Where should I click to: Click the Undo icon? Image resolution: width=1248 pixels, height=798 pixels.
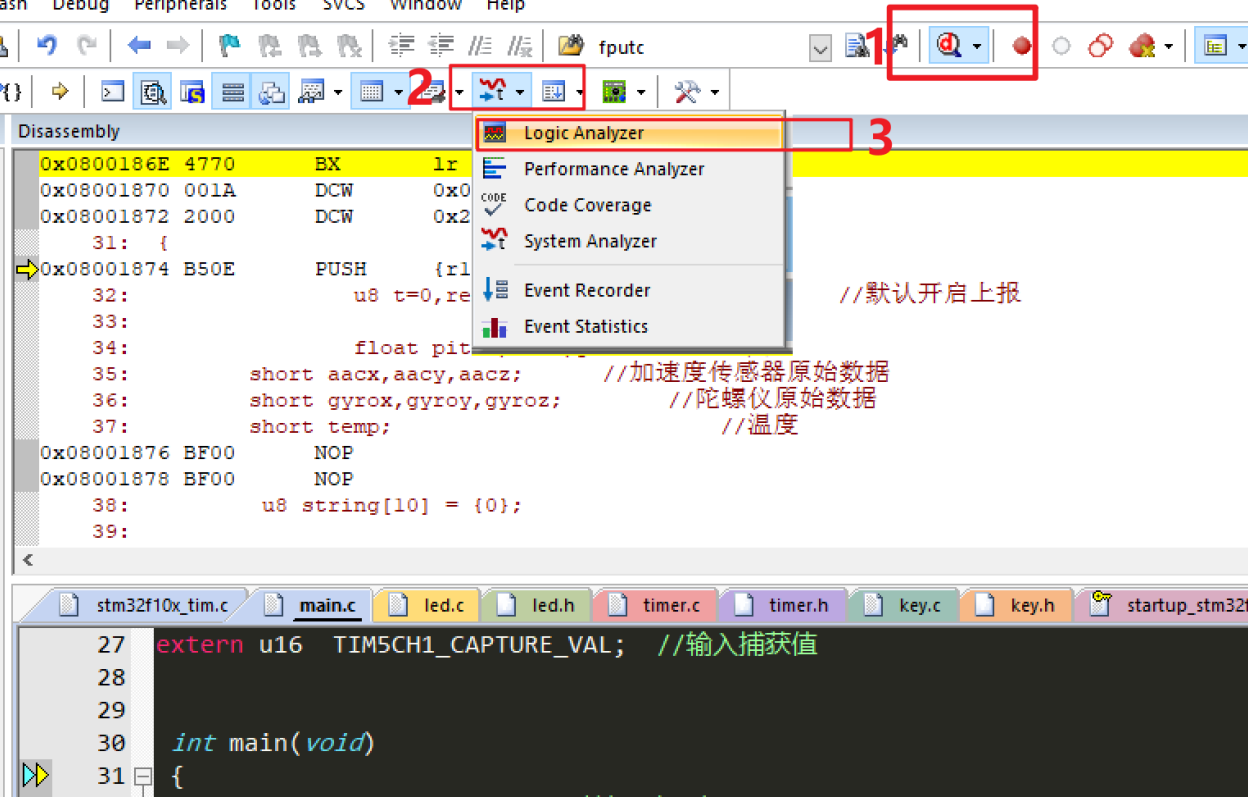47,45
